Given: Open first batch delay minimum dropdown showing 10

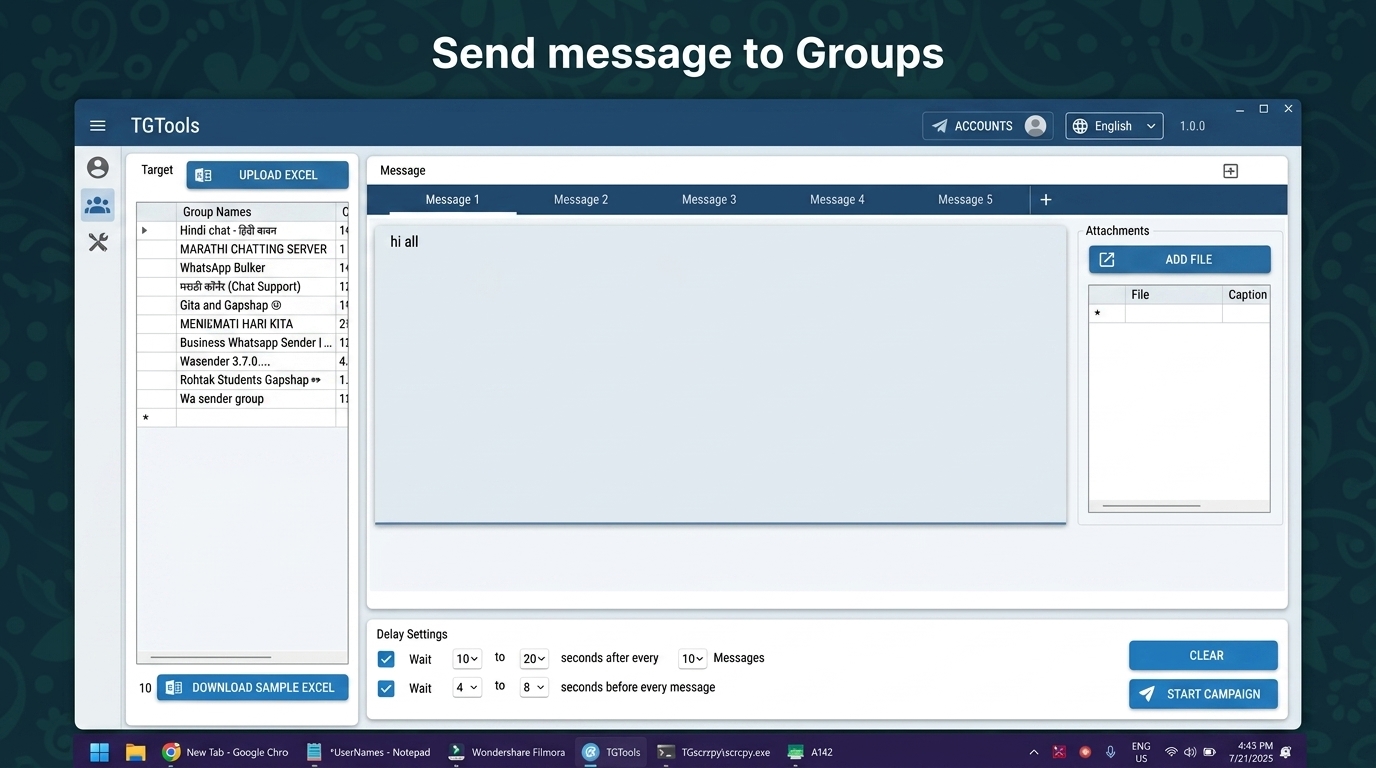Looking at the screenshot, I should click(x=467, y=658).
